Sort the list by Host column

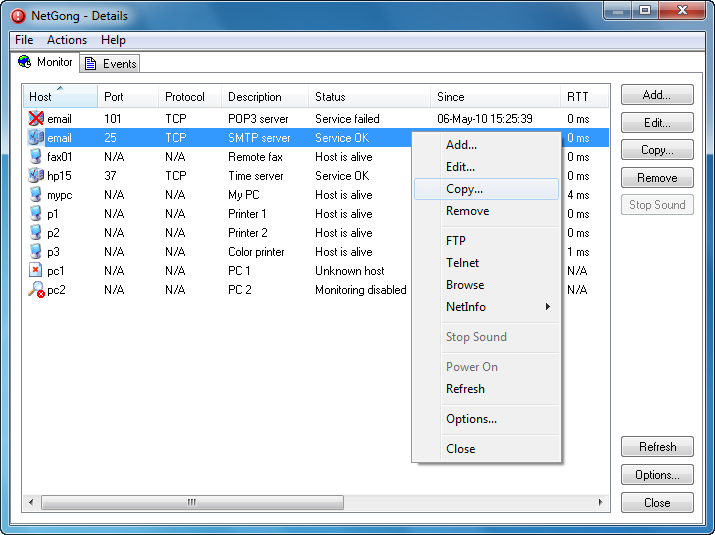[60, 97]
